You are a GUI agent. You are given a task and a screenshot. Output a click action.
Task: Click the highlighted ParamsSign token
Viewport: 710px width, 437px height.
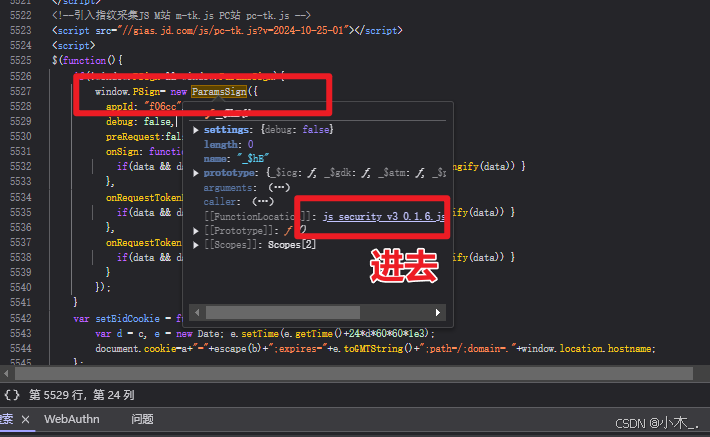point(219,91)
